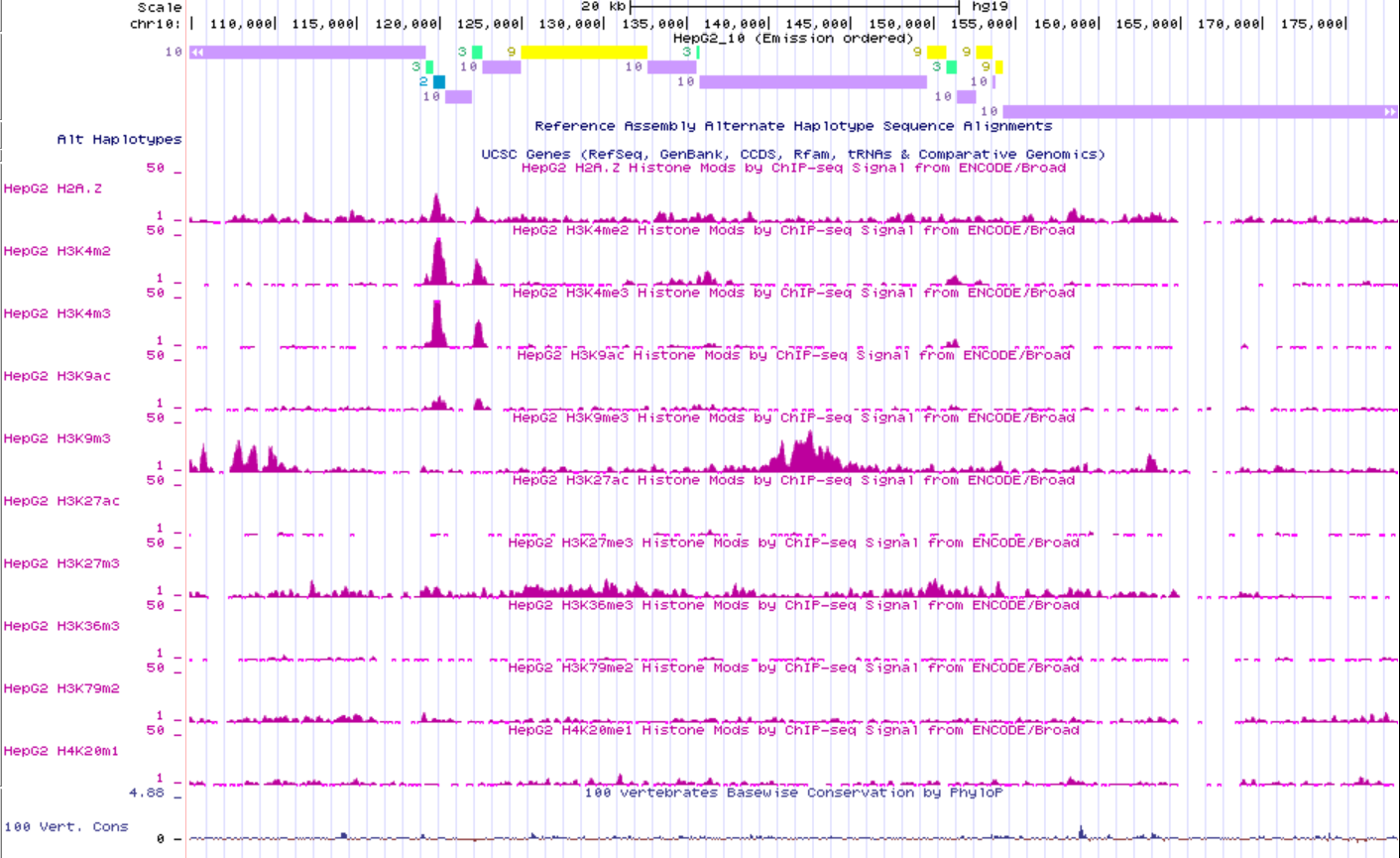Image resolution: width=1400 pixels, height=858 pixels.
Task: Open the HepG2 H3K27ac track label
Action: 61,501
